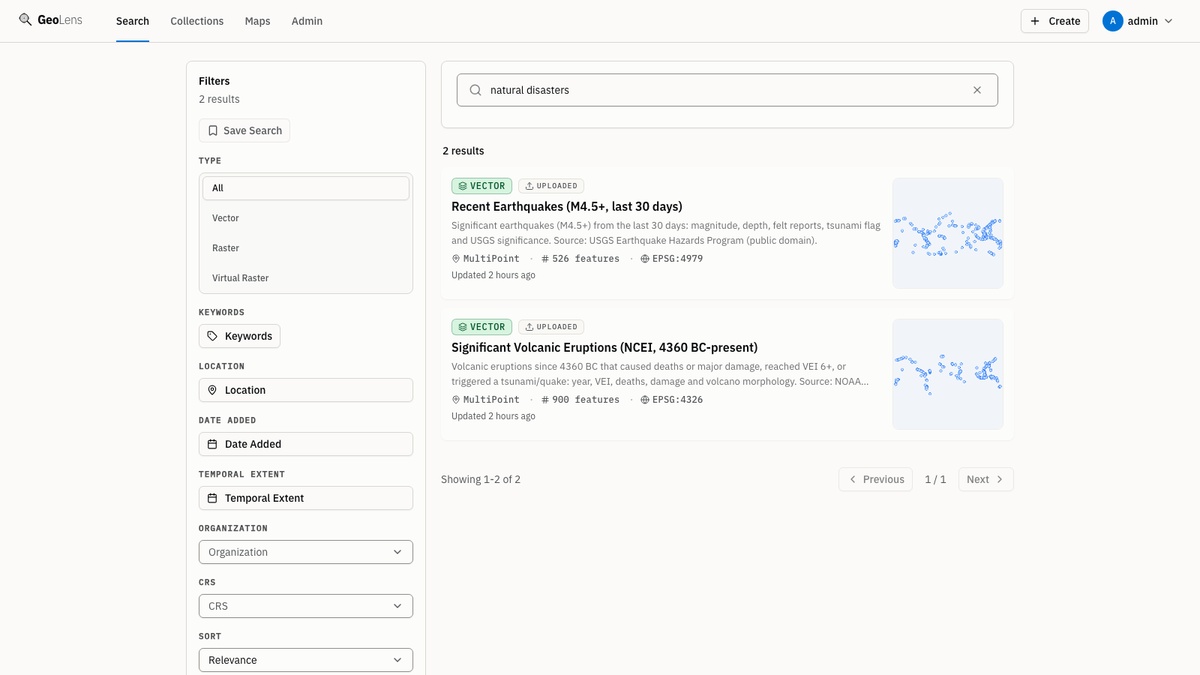
Task: Click the 526 features count
Action: click(581, 259)
